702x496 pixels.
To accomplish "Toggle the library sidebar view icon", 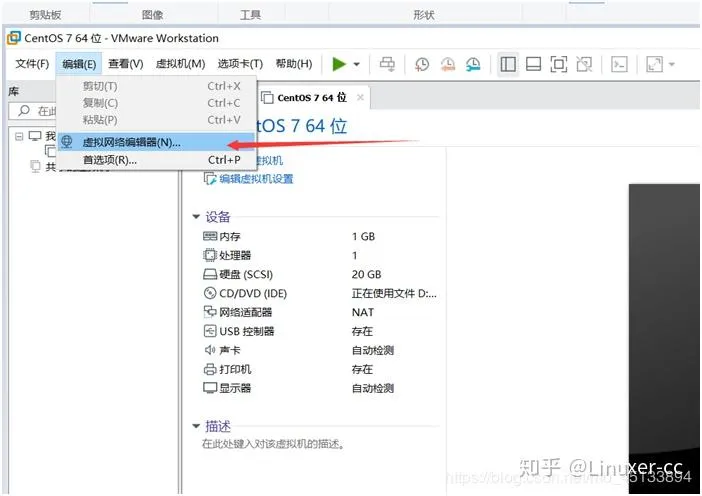I will click(508, 64).
